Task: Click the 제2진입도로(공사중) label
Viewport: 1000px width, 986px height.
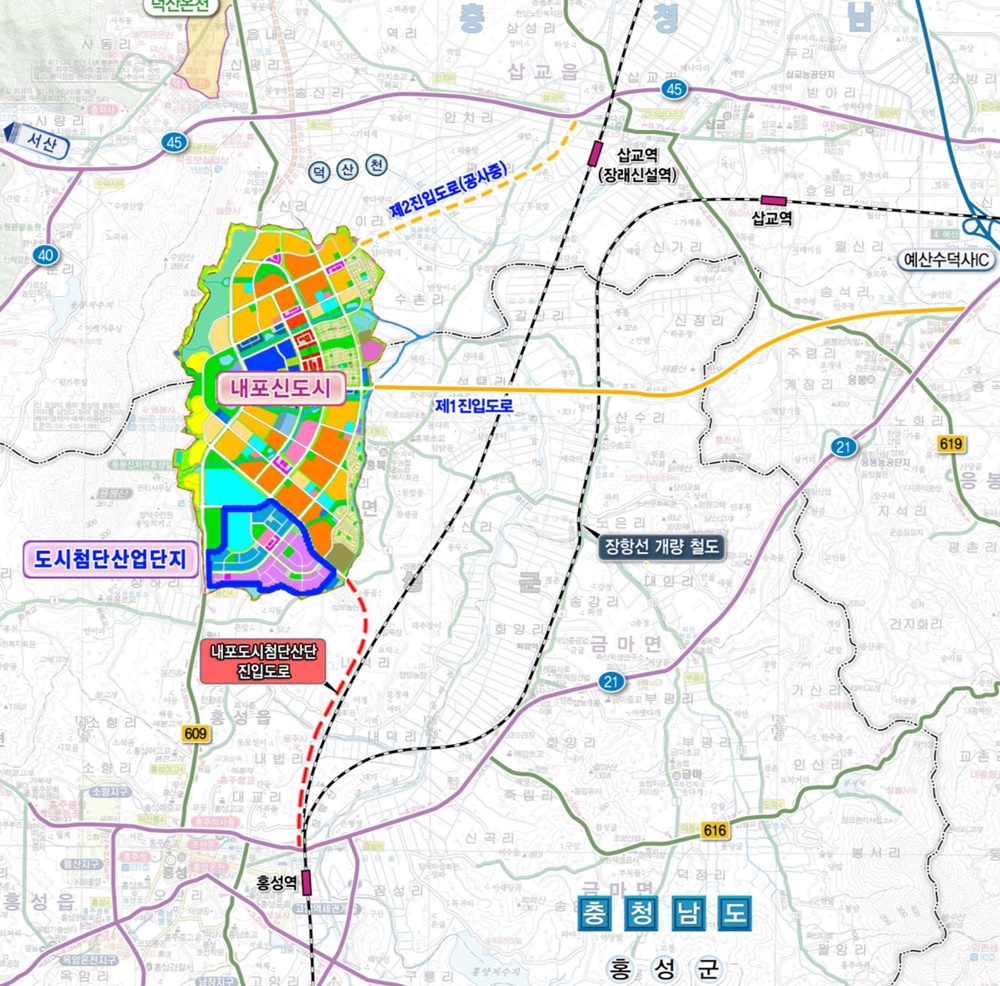Action: [449, 190]
